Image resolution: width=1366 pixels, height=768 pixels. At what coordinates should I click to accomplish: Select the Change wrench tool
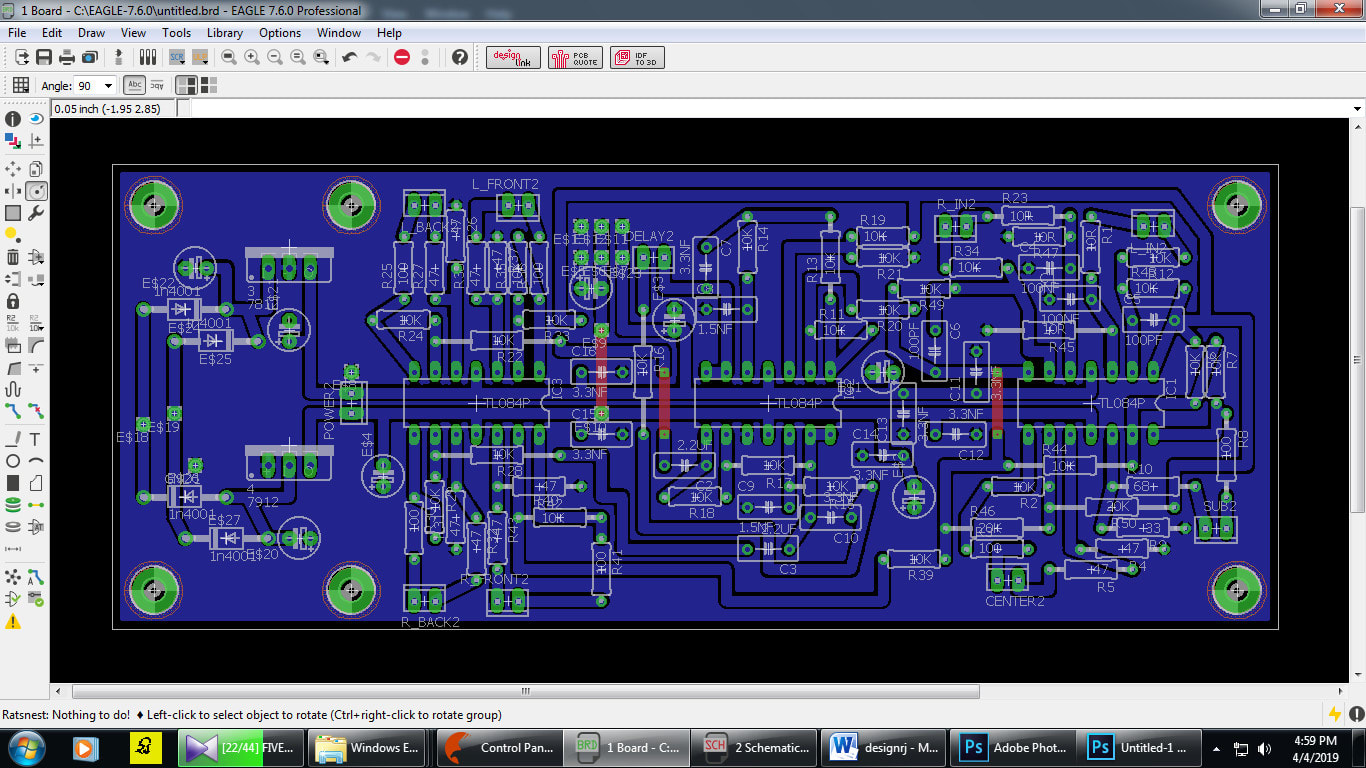click(x=36, y=213)
